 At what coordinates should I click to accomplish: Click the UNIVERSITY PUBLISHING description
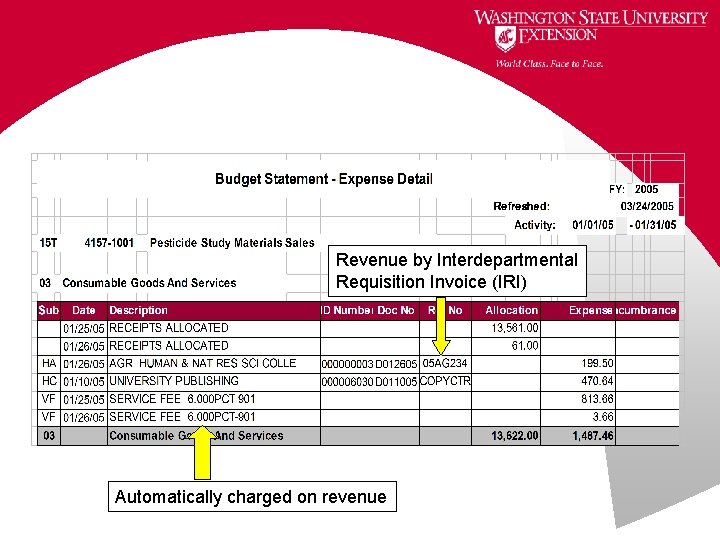[174, 381]
